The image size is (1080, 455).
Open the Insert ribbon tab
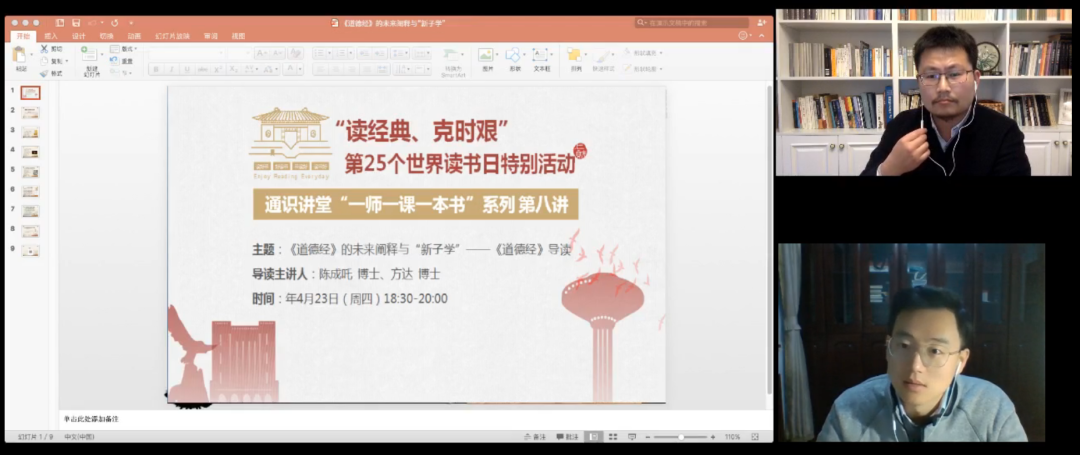(x=51, y=36)
